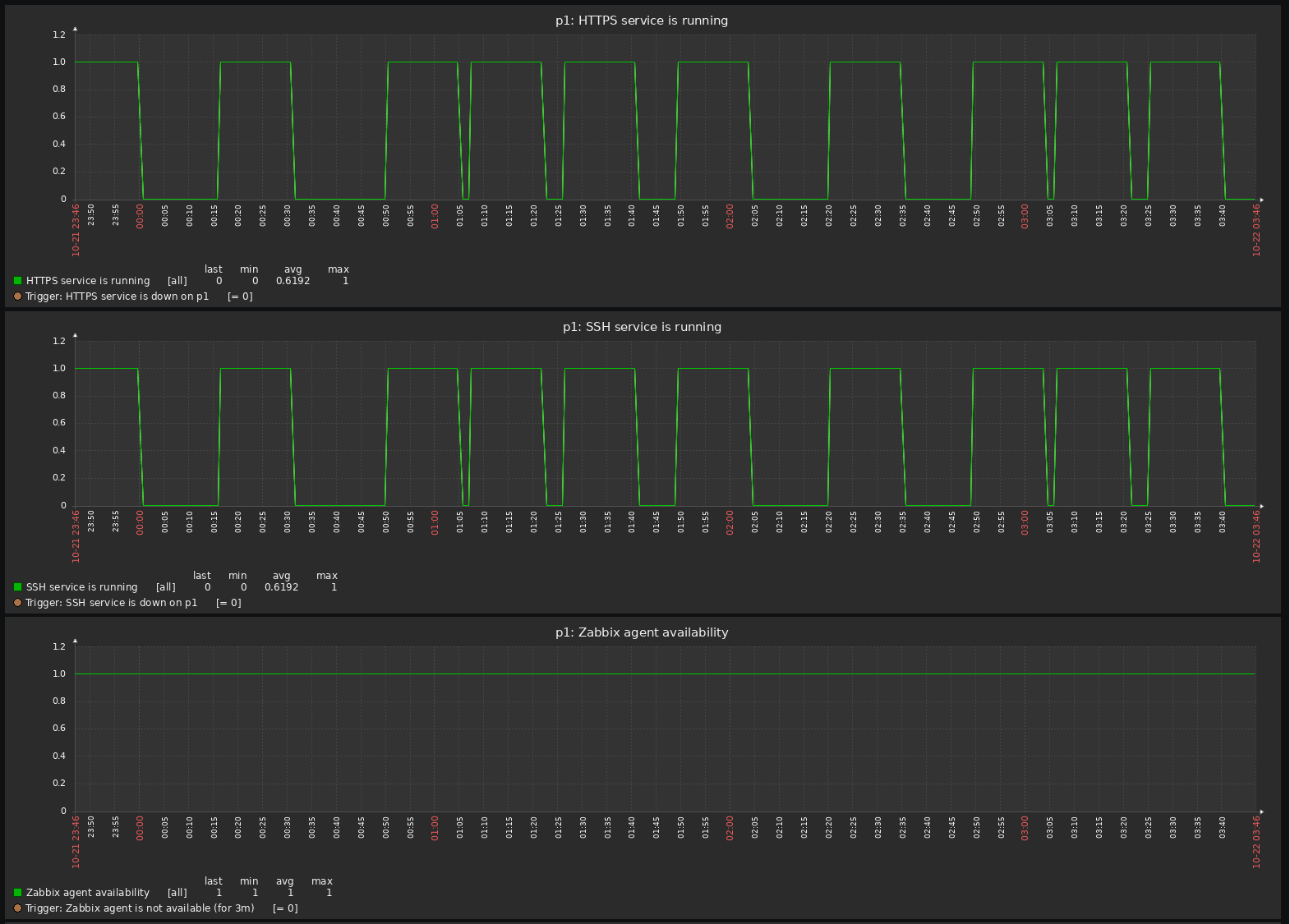Click 'Trigger: Zabbix agent is not available' text

(x=140, y=908)
